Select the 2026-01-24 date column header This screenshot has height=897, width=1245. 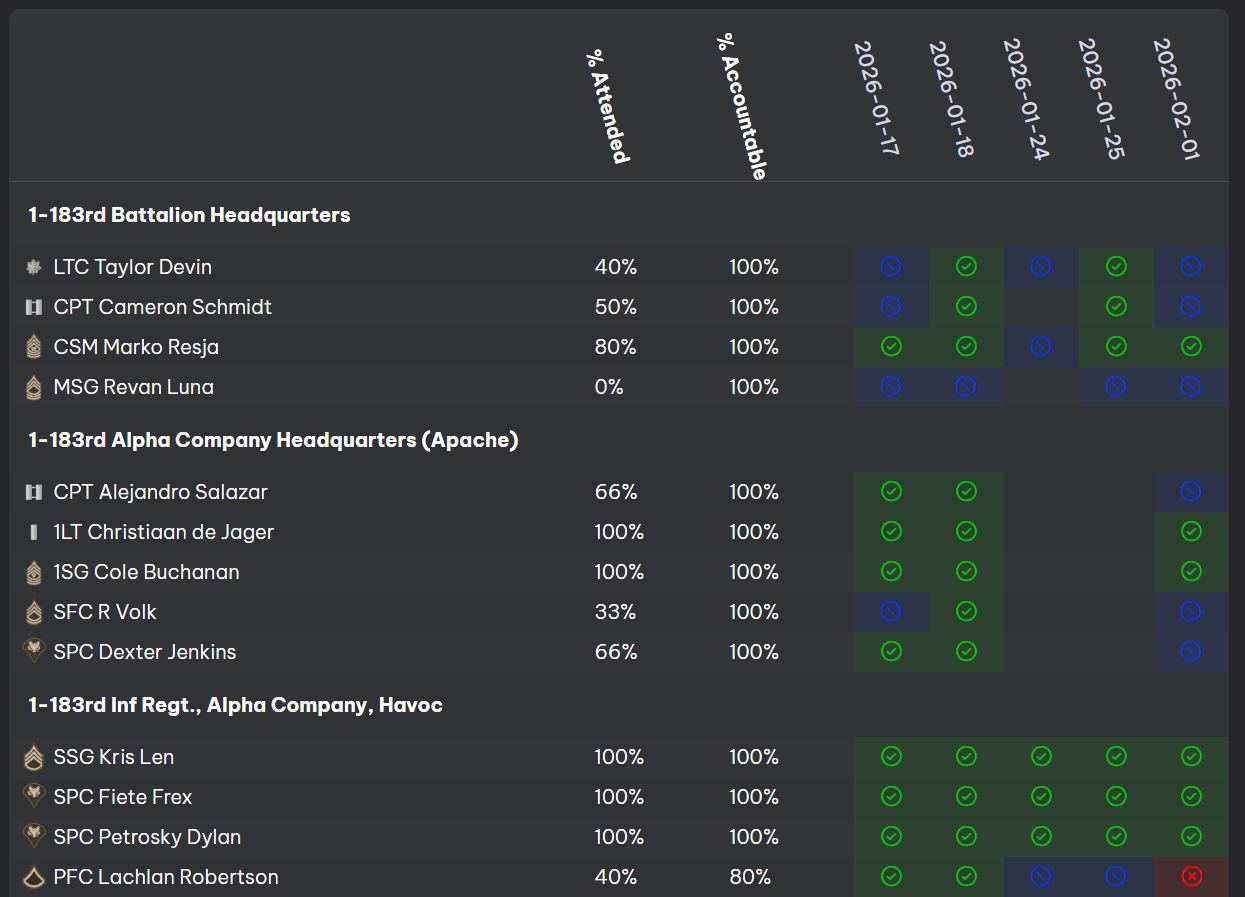(1026, 98)
